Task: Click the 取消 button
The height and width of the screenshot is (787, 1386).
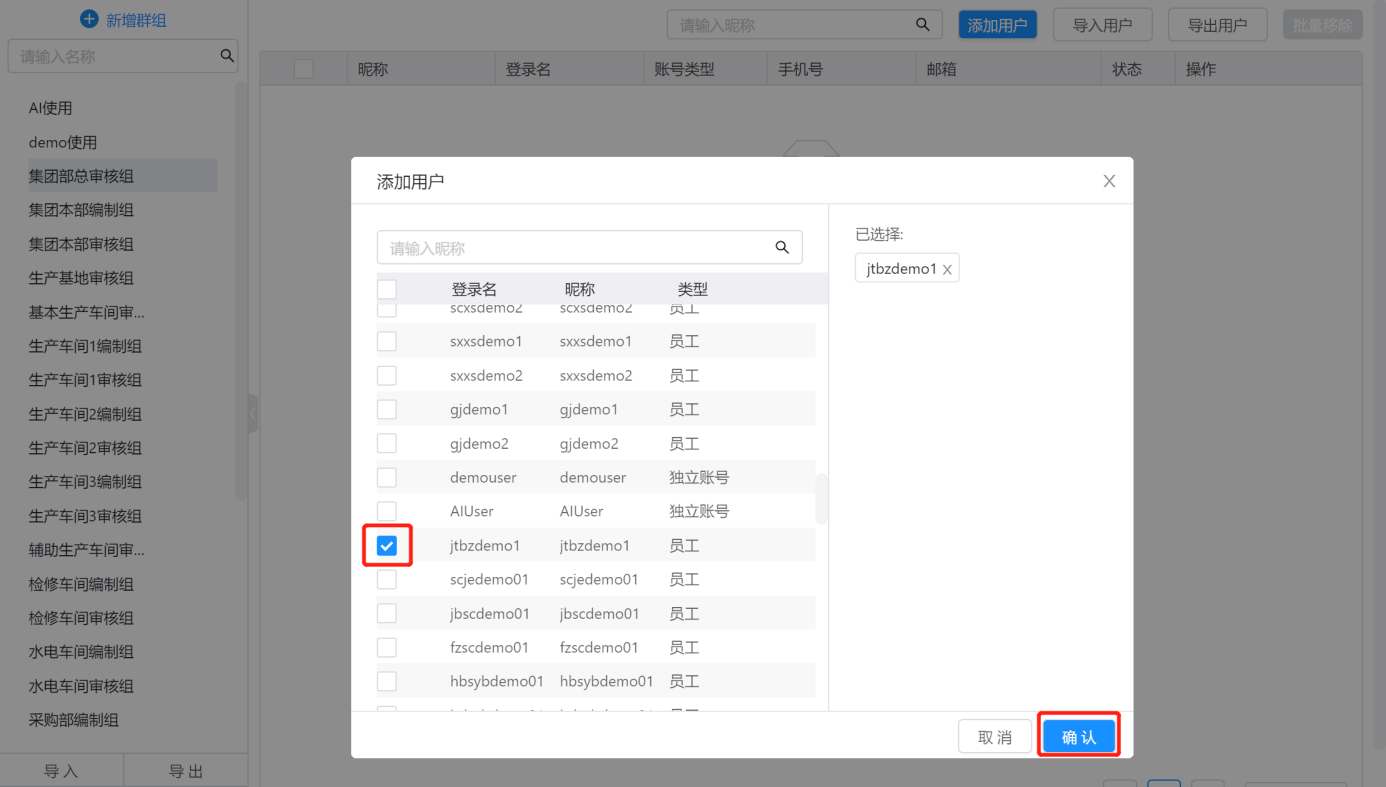Action: click(x=994, y=737)
